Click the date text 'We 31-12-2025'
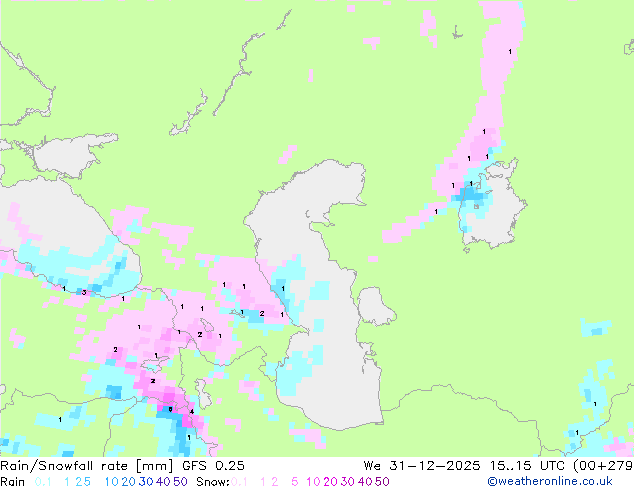The image size is (634, 490). click(422, 466)
